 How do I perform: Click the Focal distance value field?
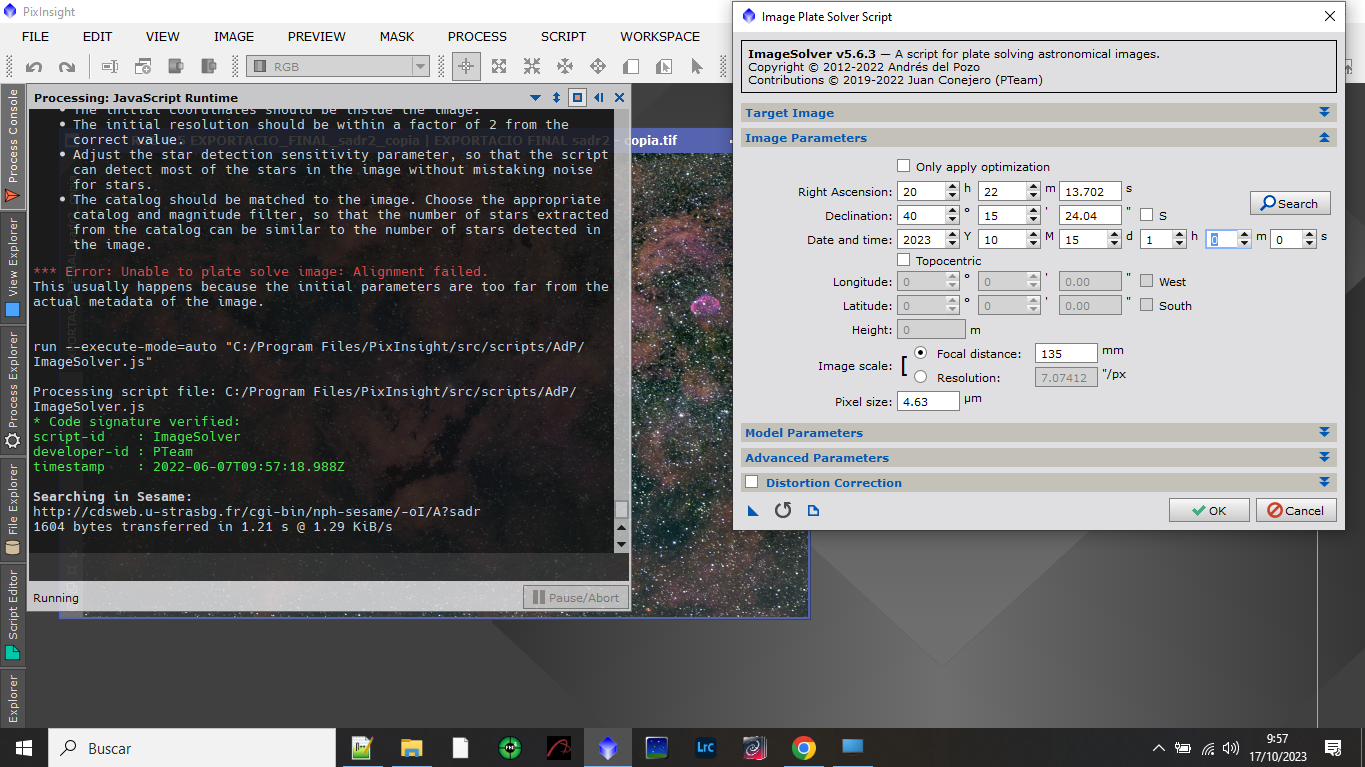point(1067,353)
